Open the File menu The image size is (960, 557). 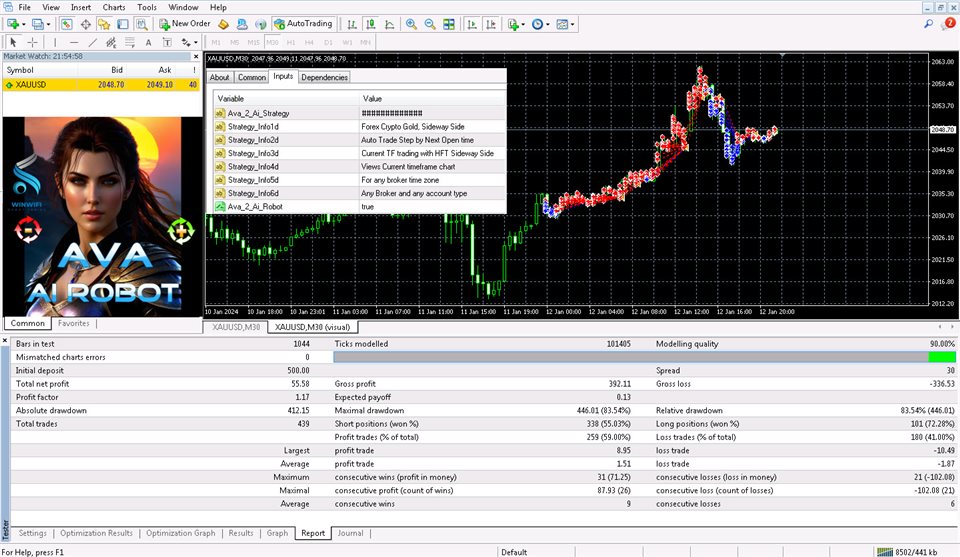click(24, 7)
